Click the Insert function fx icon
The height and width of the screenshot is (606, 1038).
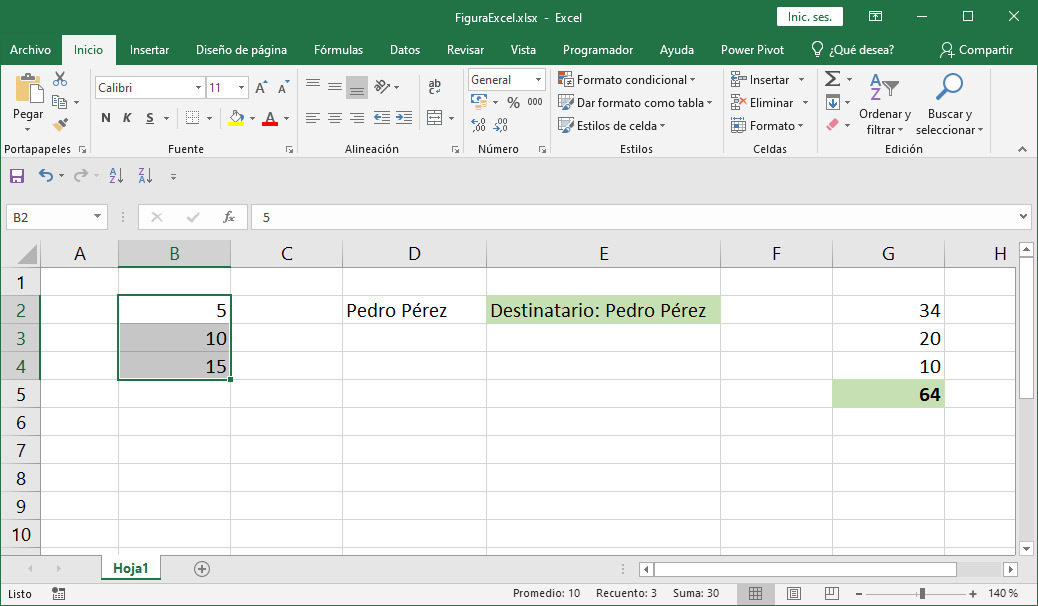[229, 216]
